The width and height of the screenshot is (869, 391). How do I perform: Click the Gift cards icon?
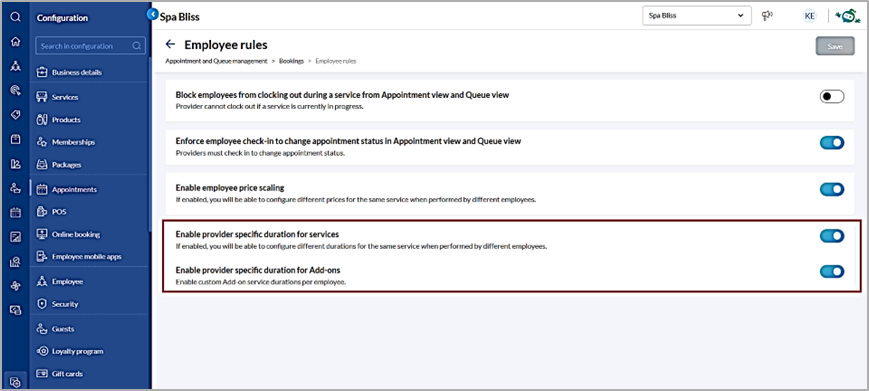(x=42, y=374)
